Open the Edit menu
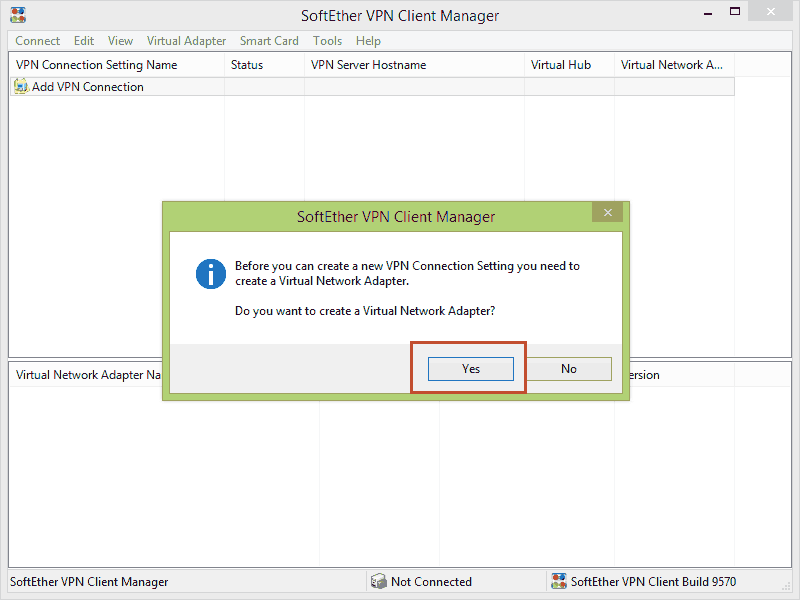 84,41
